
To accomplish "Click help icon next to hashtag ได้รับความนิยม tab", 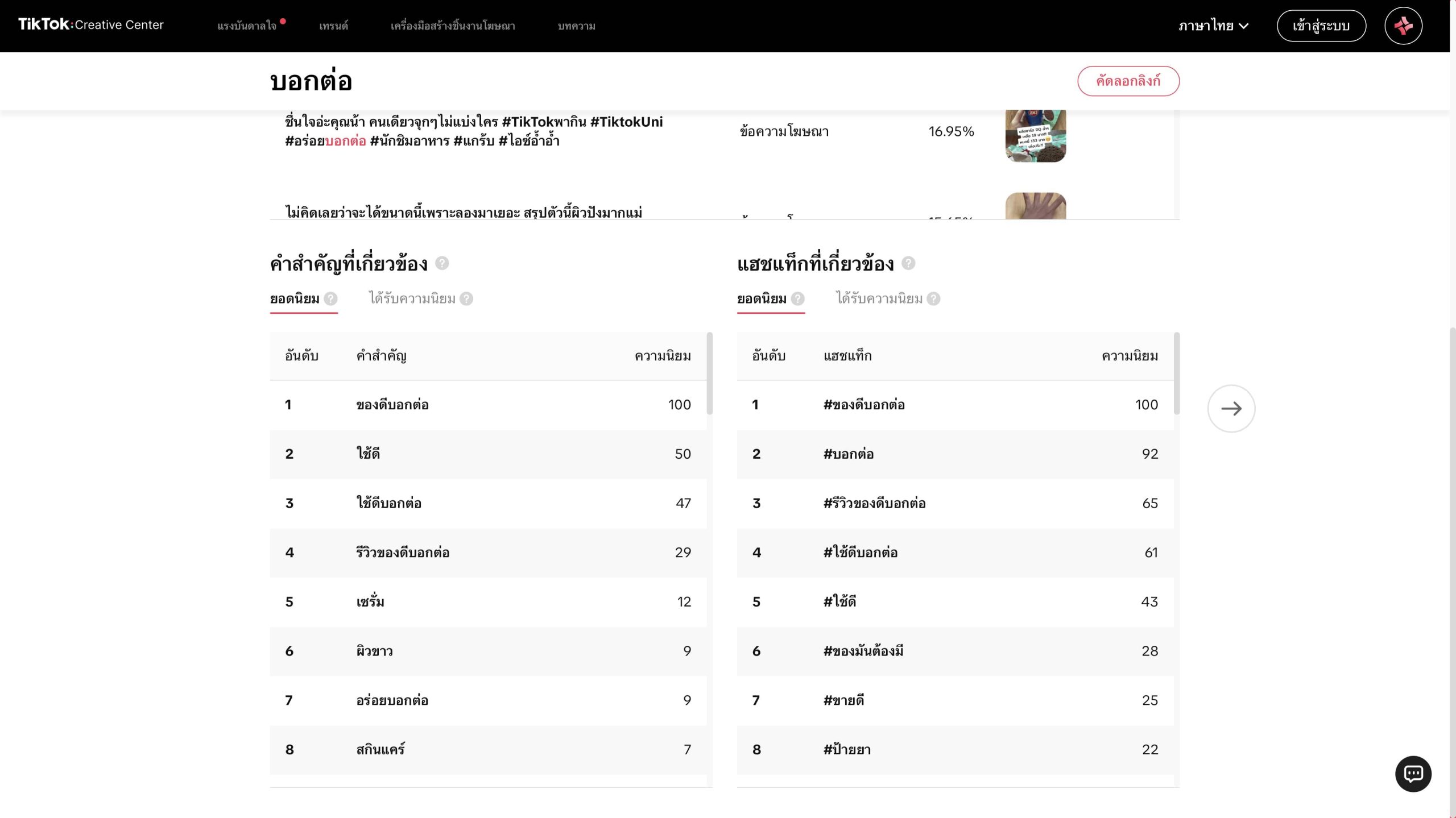I will 933,299.
